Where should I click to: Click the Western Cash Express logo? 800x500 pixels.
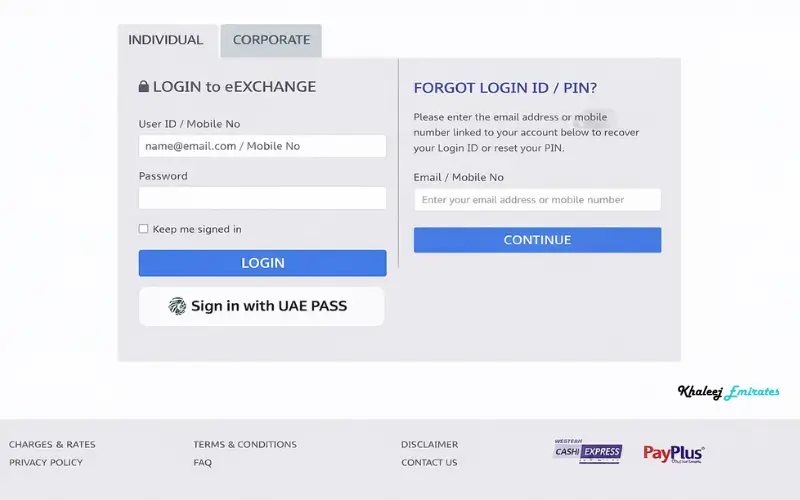coord(588,451)
